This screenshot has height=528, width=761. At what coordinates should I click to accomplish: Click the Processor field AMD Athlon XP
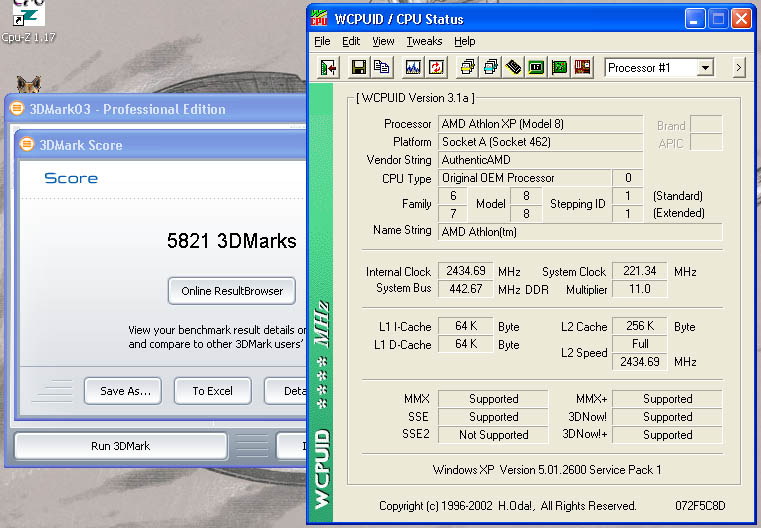(x=540, y=124)
